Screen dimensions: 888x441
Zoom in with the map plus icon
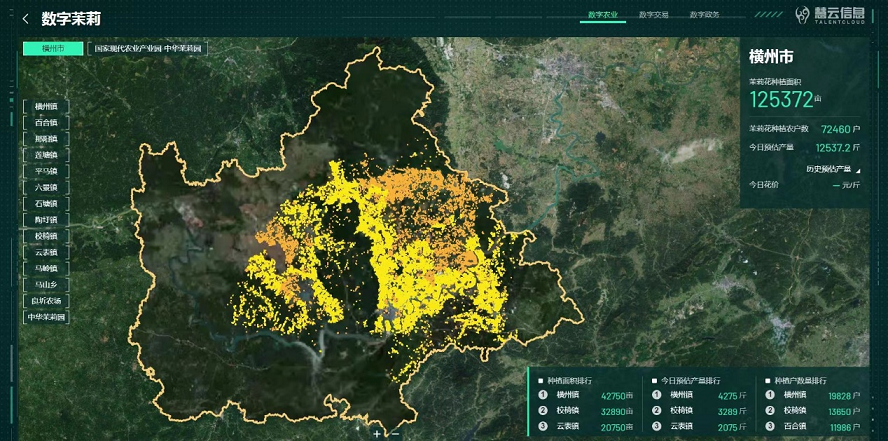[x=376, y=434]
